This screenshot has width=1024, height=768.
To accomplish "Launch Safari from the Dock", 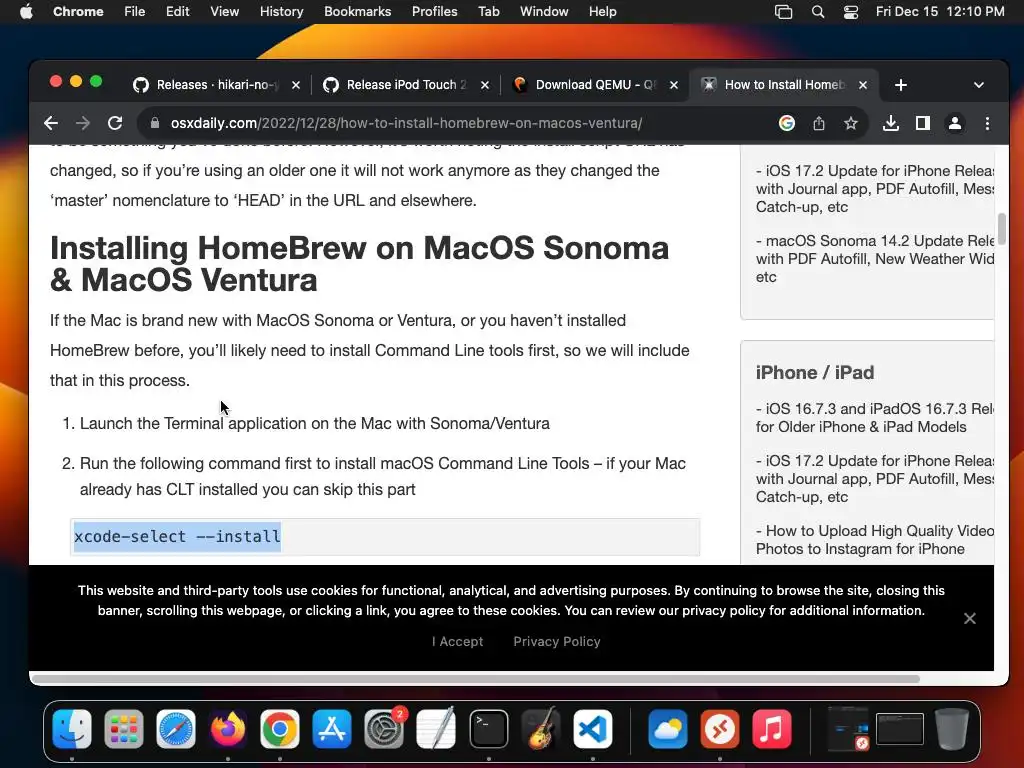I will point(176,729).
